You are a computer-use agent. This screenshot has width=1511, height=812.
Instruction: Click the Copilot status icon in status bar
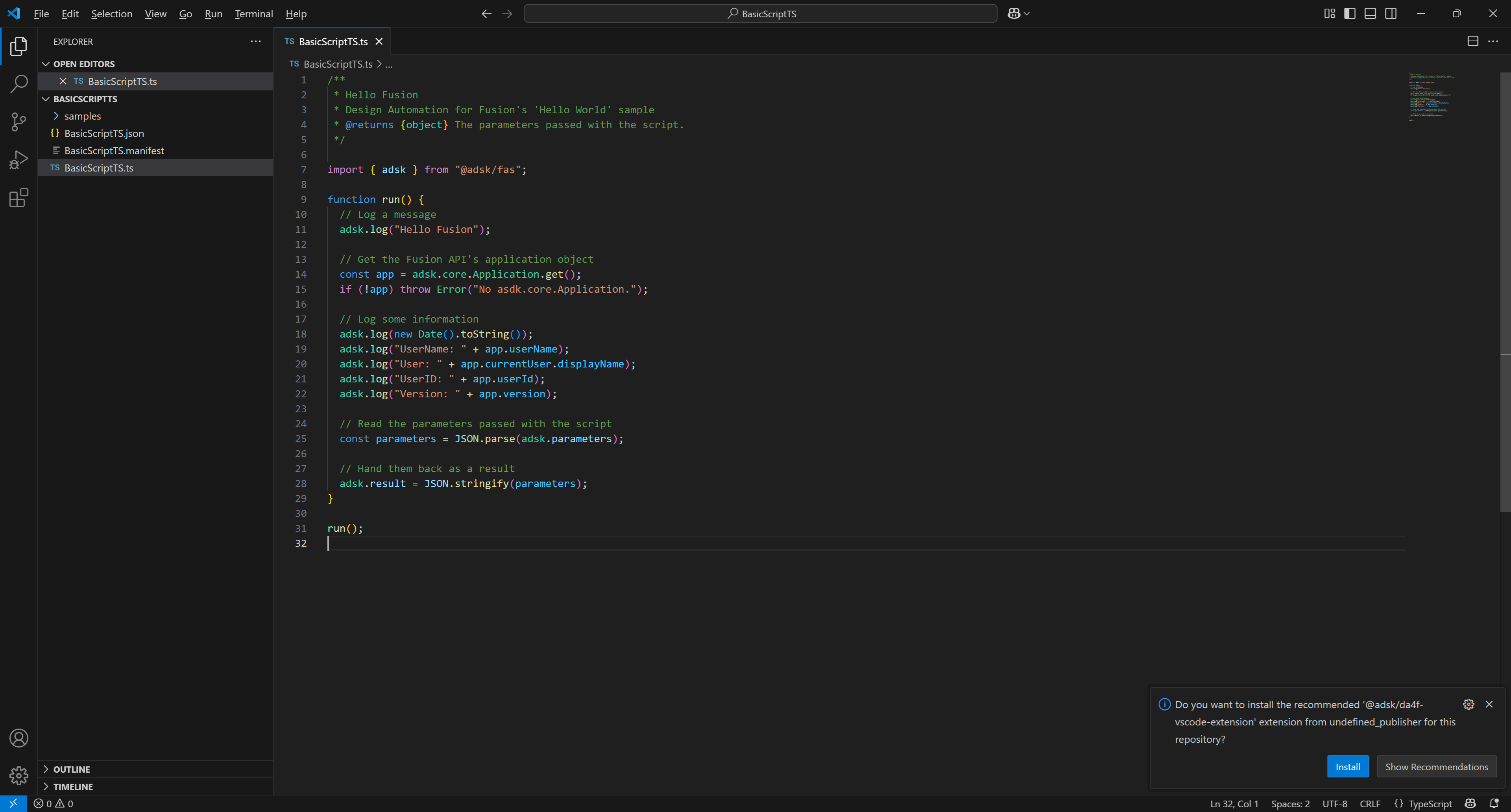click(x=1470, y=803)
